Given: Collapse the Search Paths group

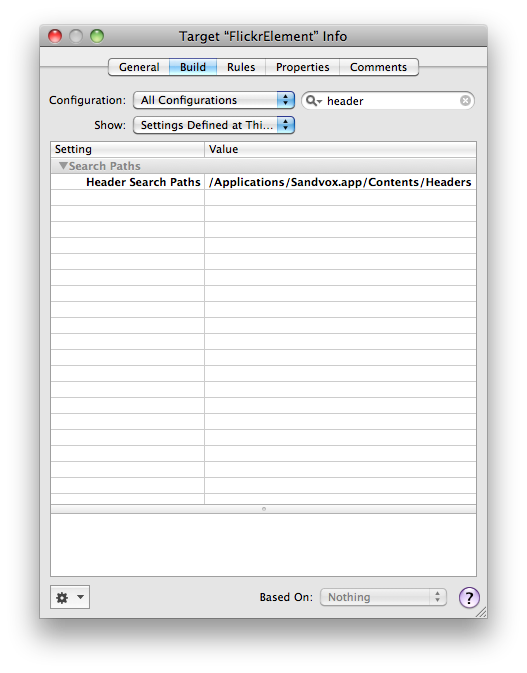Looking at the screenshot, I should (63, 166).
